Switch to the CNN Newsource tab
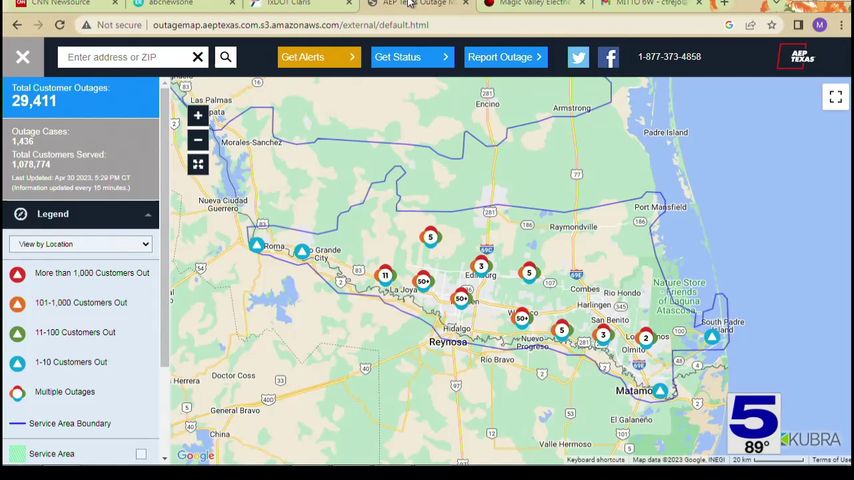 click(60, 3)
